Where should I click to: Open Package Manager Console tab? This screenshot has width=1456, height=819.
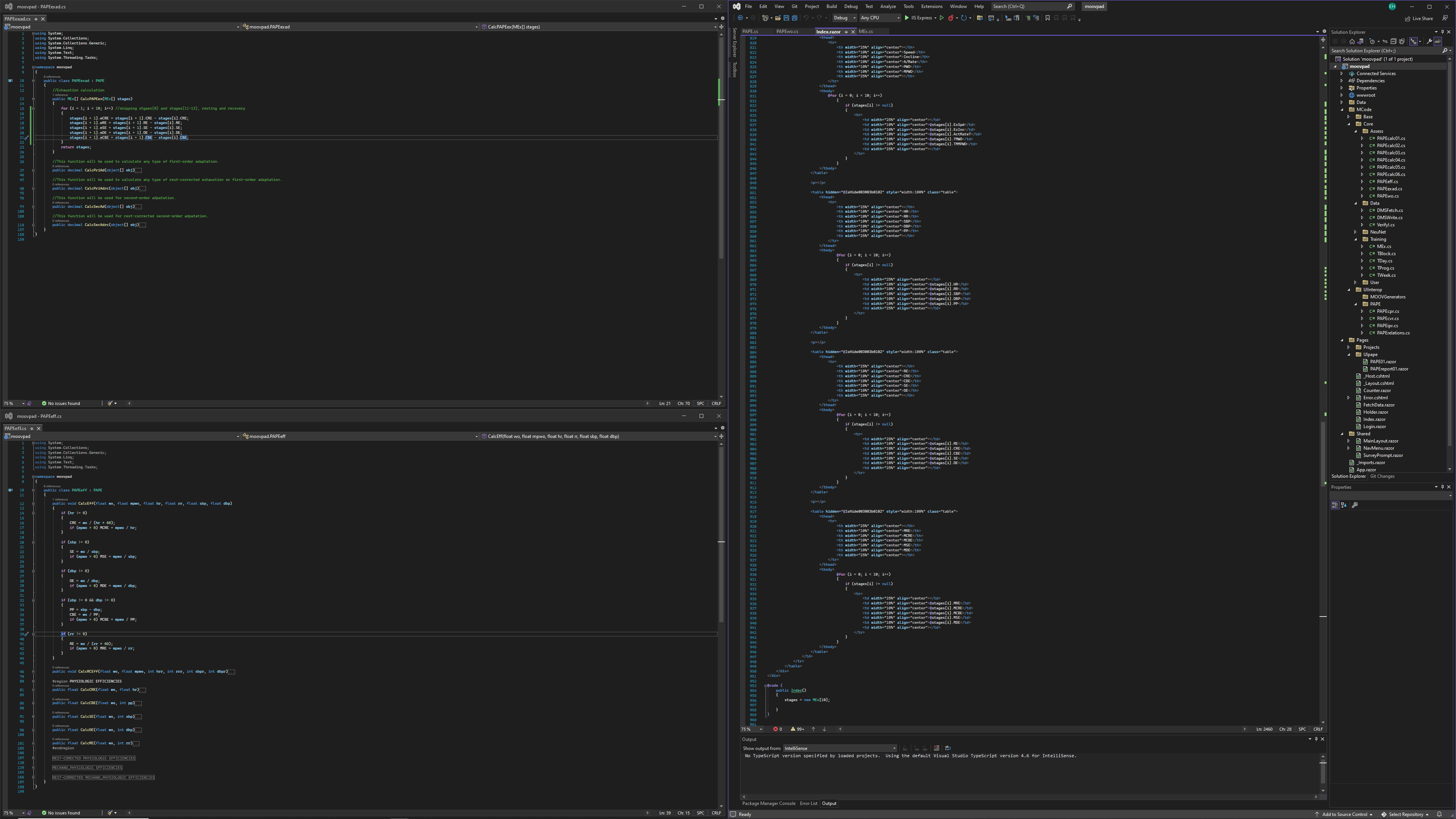(768, 804)
